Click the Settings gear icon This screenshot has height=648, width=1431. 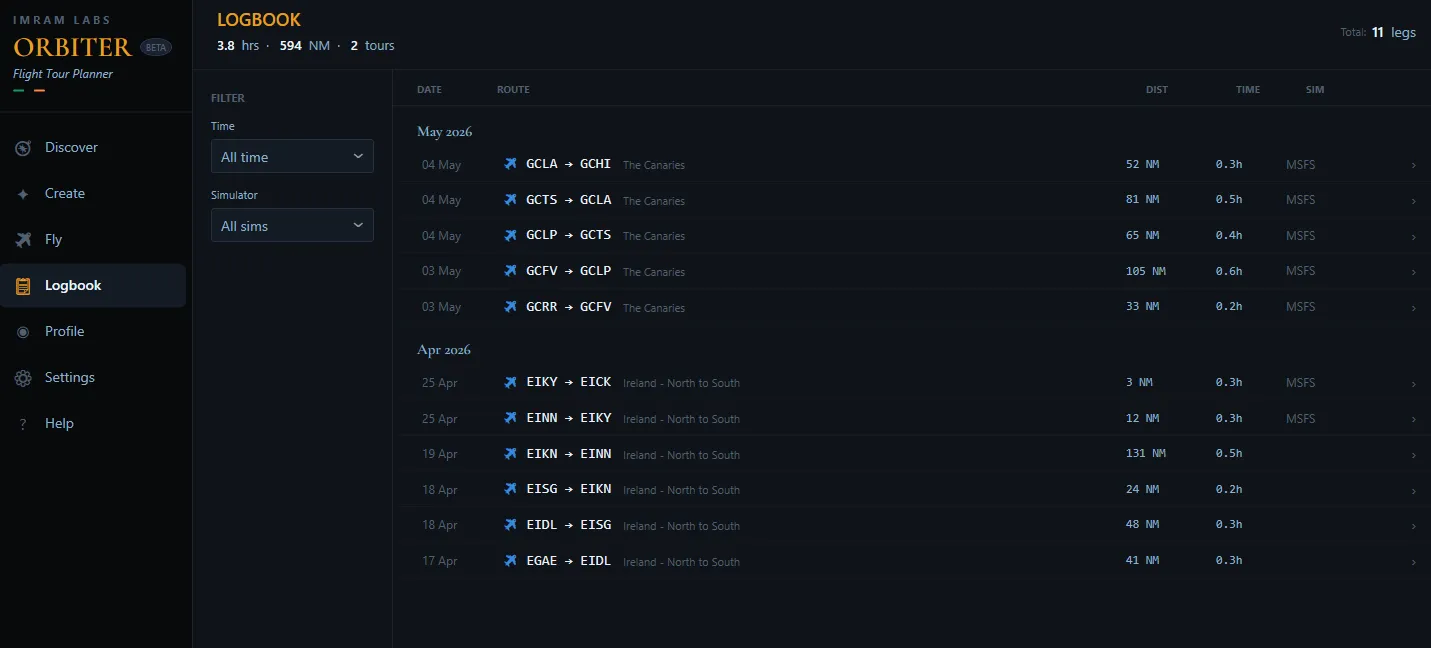tap(23, 378)
